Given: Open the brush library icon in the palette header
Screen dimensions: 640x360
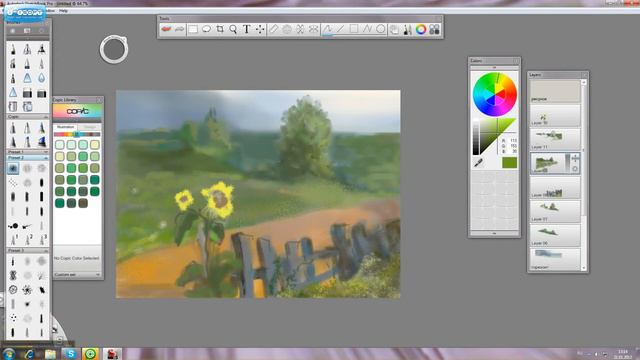Looking at the screenshot, I should point(27,31).
